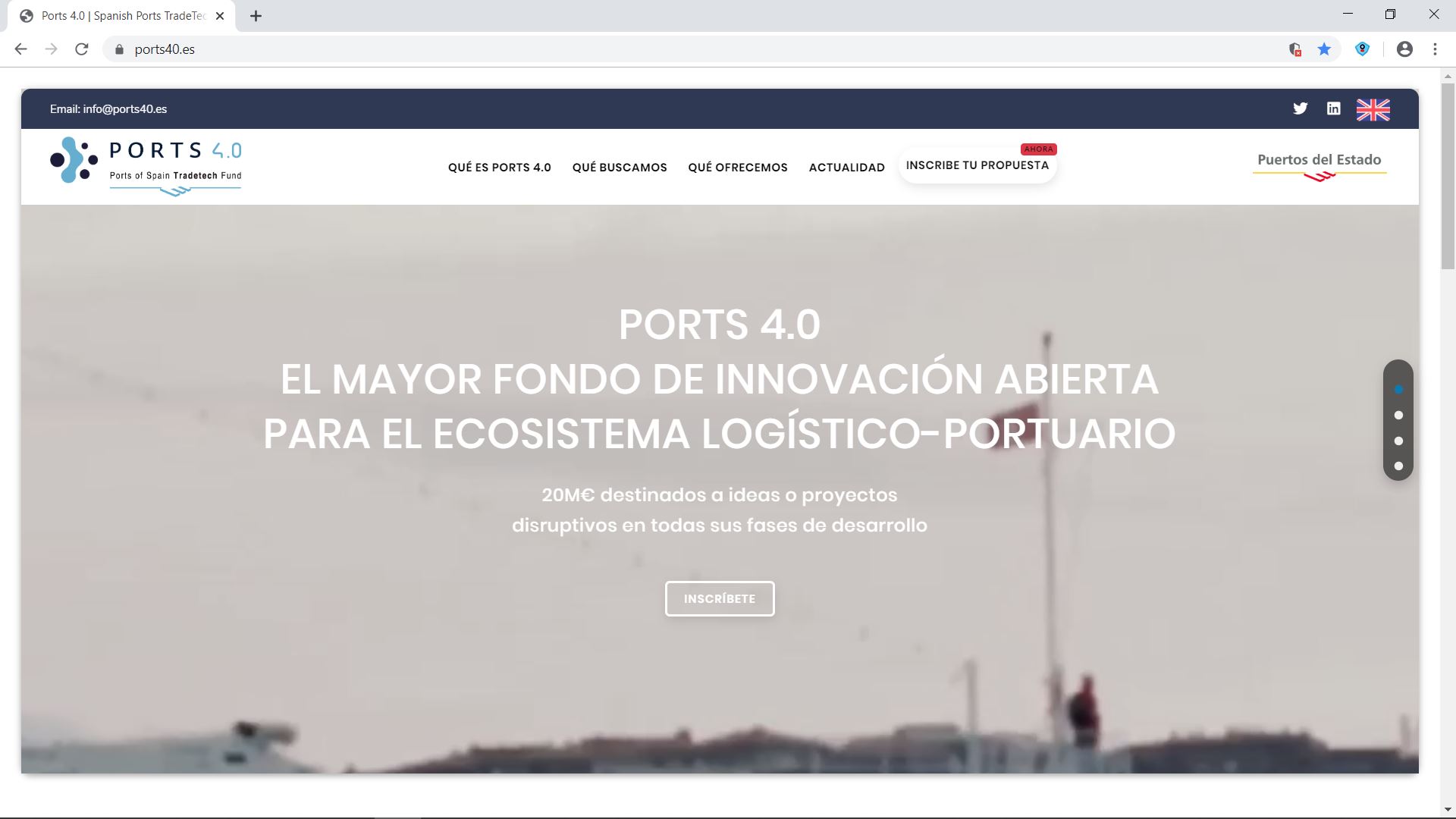Reload the page with the refresh icon
The image size is (1456, 819).
pyautogui.click(x=82, y=49)
